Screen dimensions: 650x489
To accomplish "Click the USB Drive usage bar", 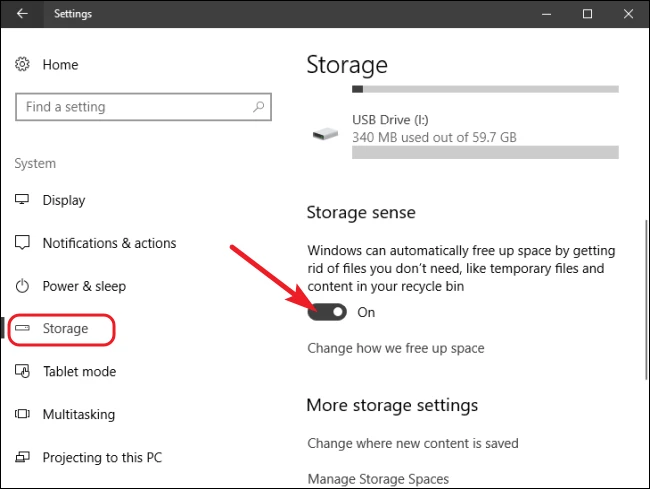I will click(484, 152).
